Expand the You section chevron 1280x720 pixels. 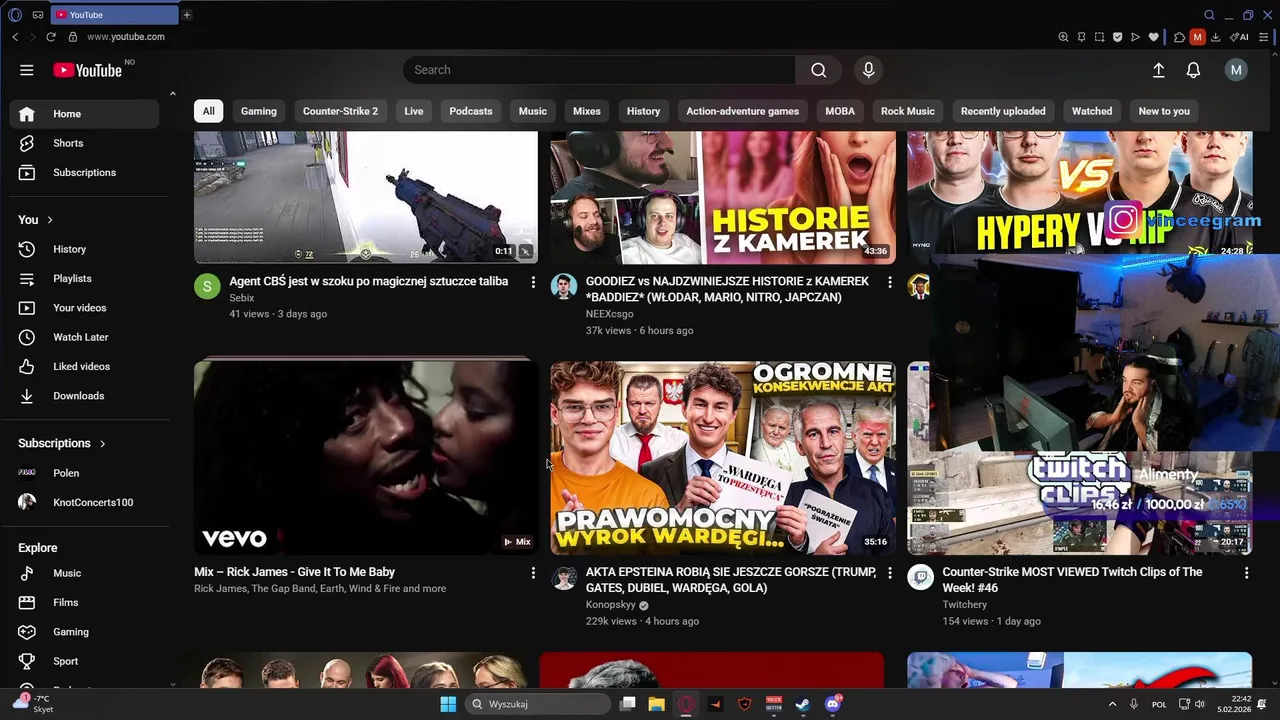point(49,220)
